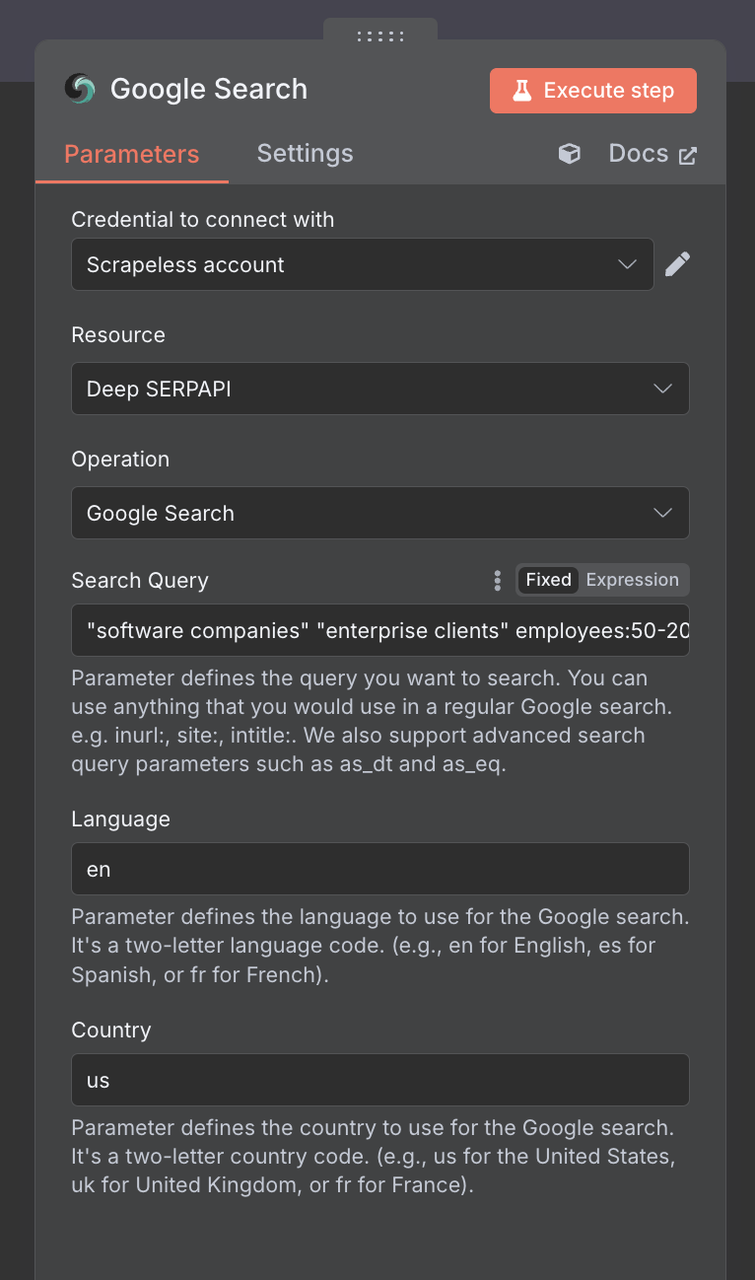The image size is (755, 1280).
Task: Switch Search Query to Expression mode
Action: pyautogui.click(x=632, y=580)
